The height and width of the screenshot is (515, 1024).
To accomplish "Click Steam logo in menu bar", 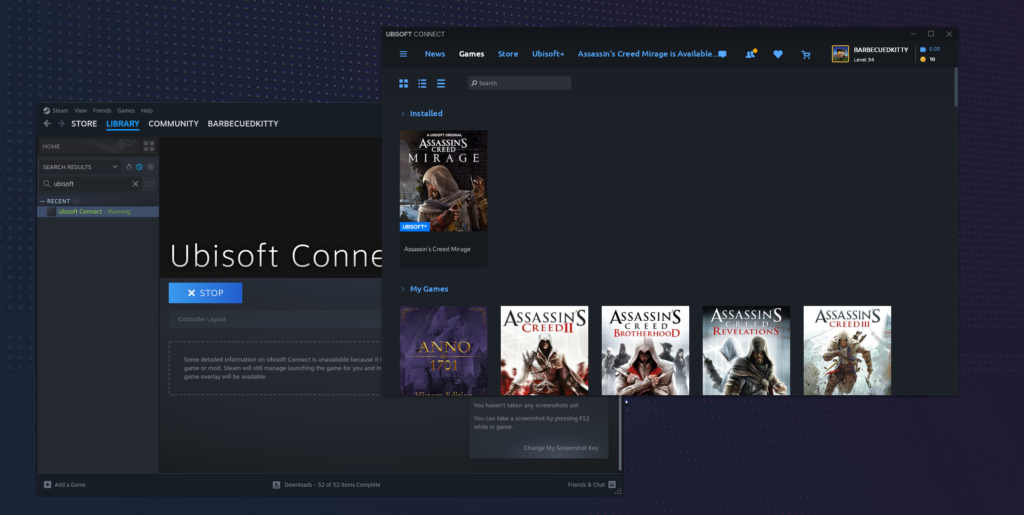I will pyautogui.click(x=46, y=111).
